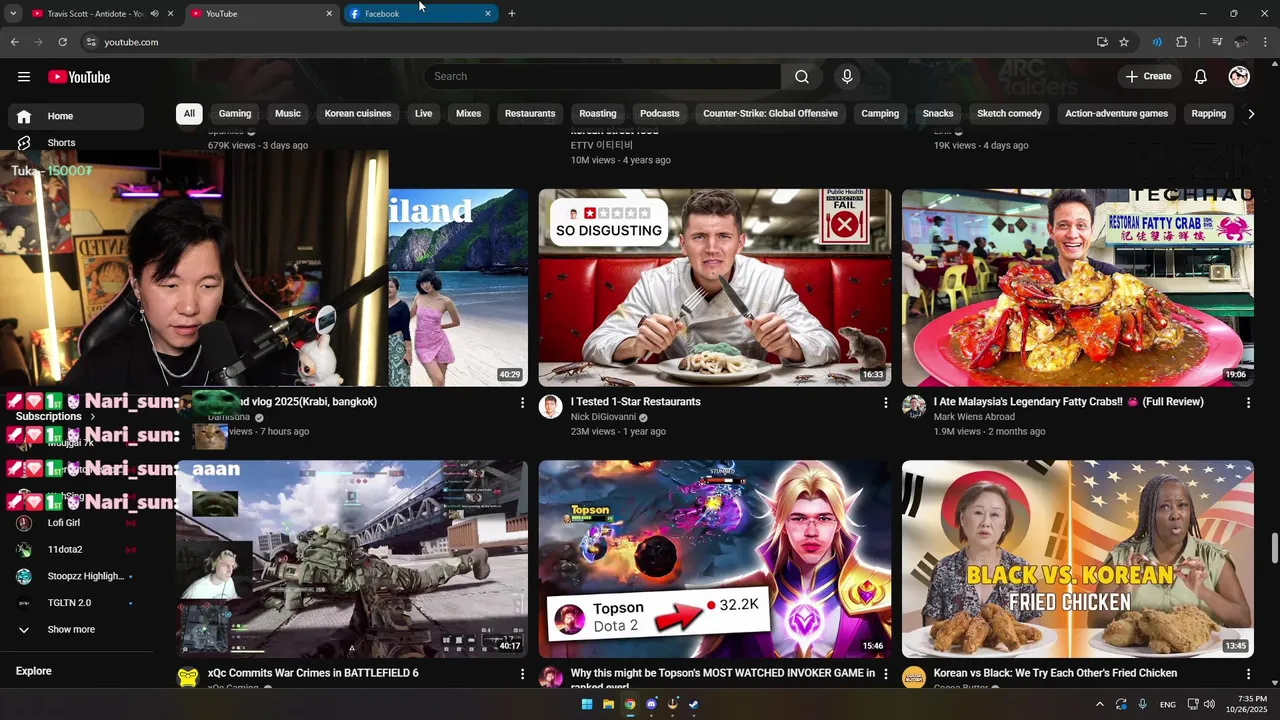
Task: Open the 1-Star Restaurants video thumbnail
Action: [715, 288]
